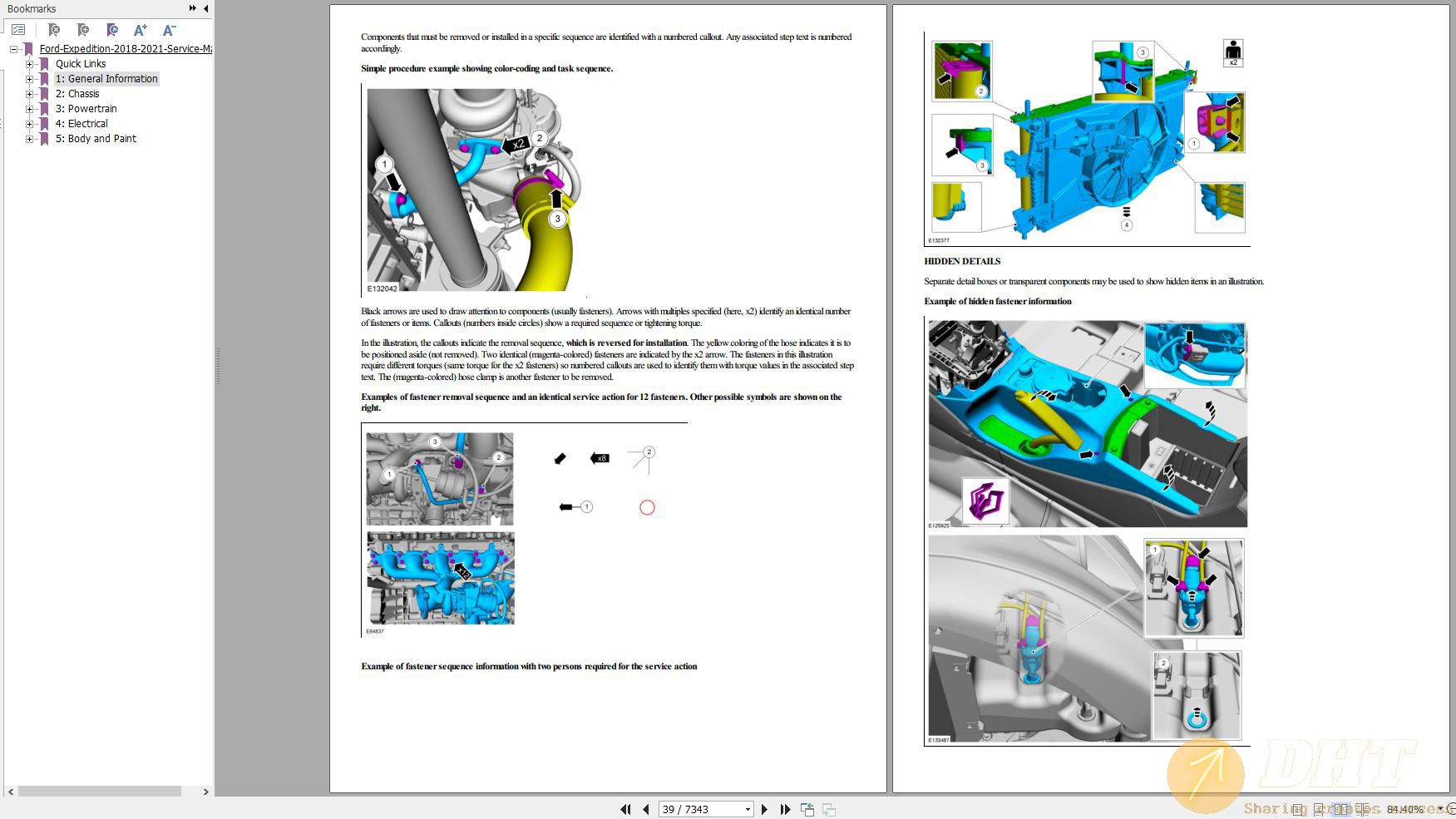
Task: Select the 3: Powertrain bookmark
Action: 86,109
